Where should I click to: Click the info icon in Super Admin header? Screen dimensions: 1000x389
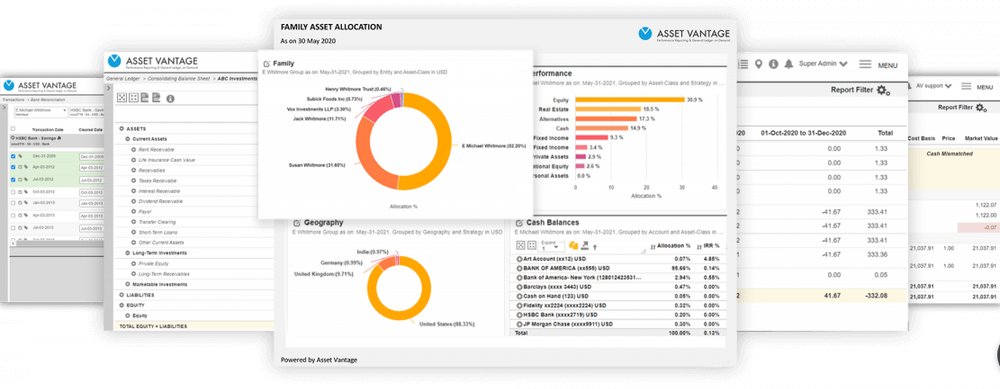coord(774,64)
